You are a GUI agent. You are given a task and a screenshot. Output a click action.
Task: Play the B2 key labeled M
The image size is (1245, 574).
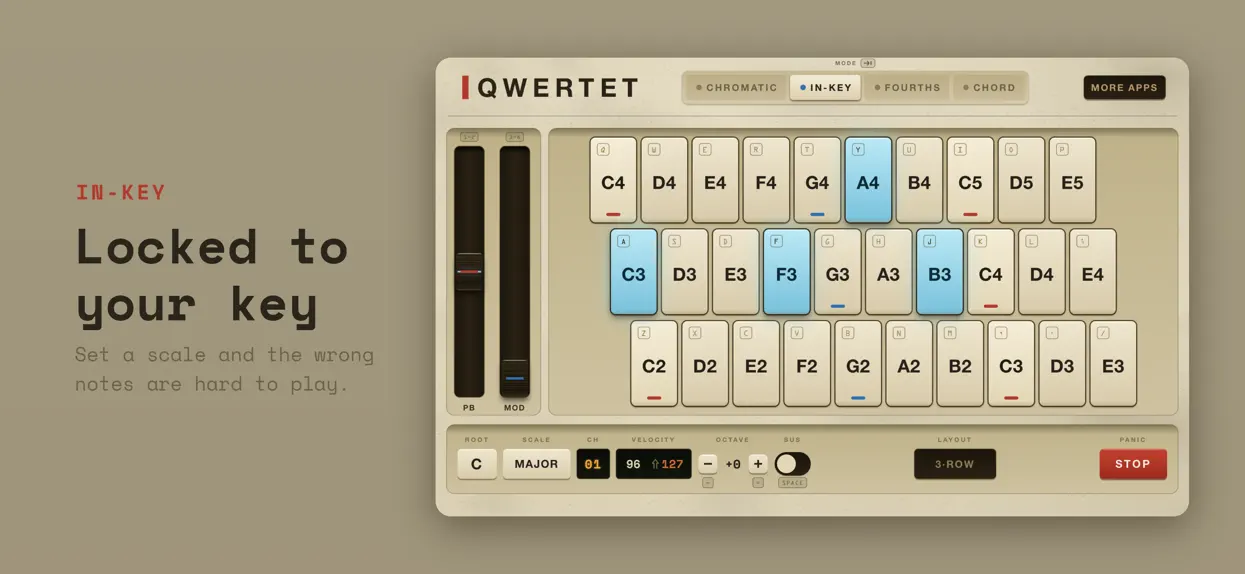pyautogui.click(x=960, y=364)
